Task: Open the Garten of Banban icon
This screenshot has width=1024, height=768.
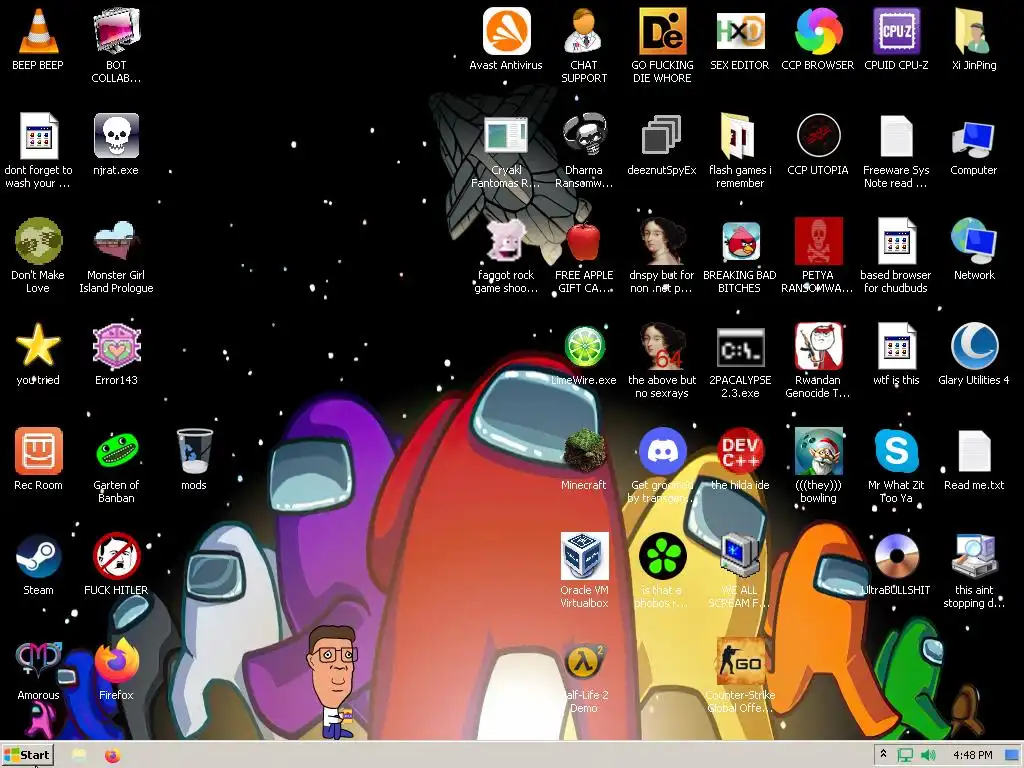Action: pyautogui.click(x=116, y=451)
